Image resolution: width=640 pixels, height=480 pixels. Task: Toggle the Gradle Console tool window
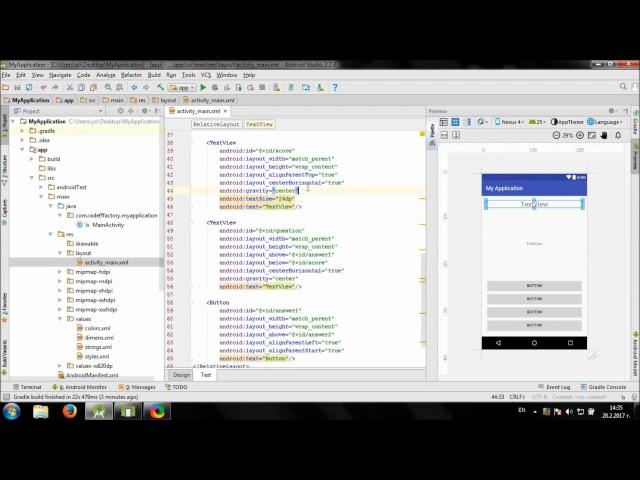point(603,387)
